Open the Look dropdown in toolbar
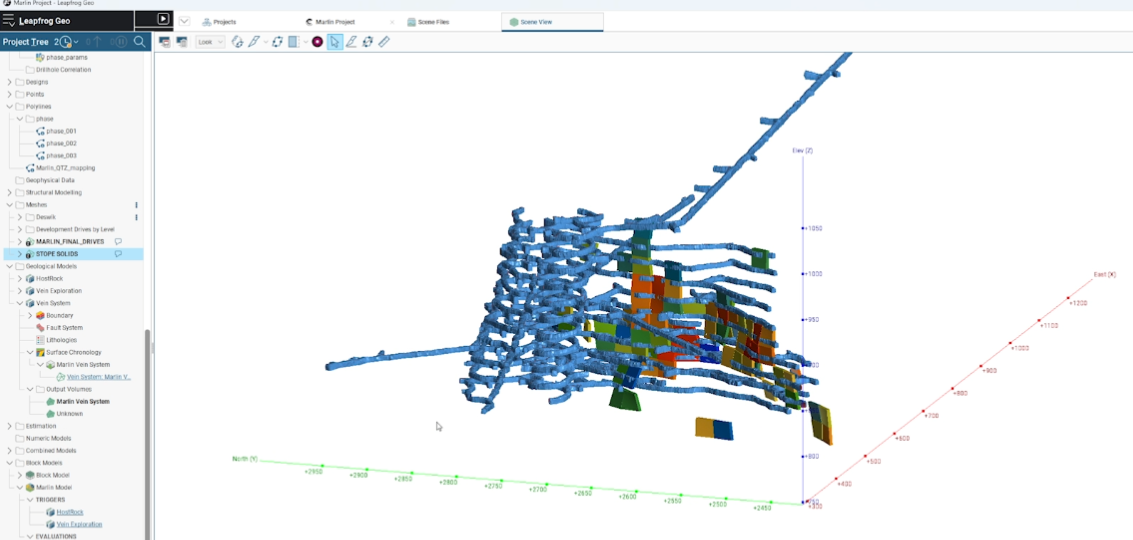The image size is (1133, 540). 210,42
